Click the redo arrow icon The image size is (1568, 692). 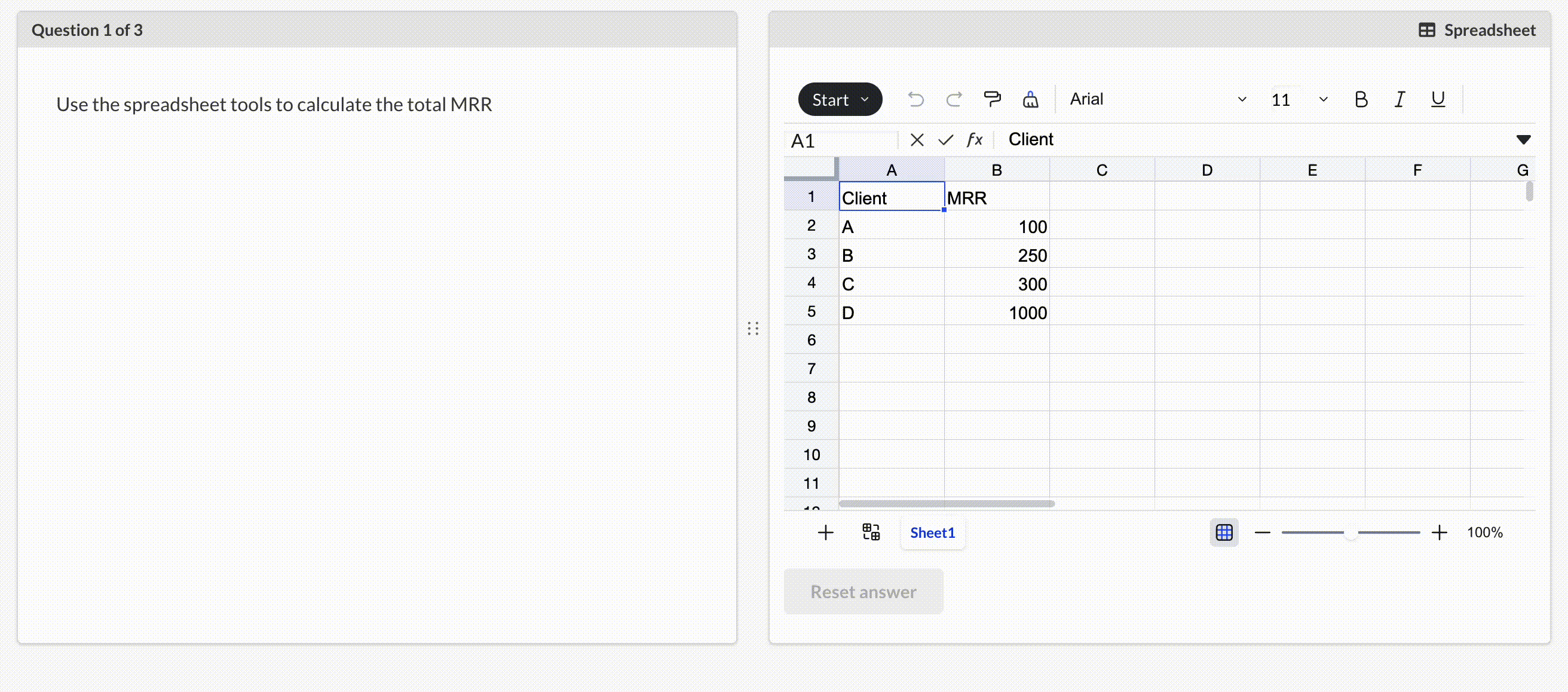point(954,99)
